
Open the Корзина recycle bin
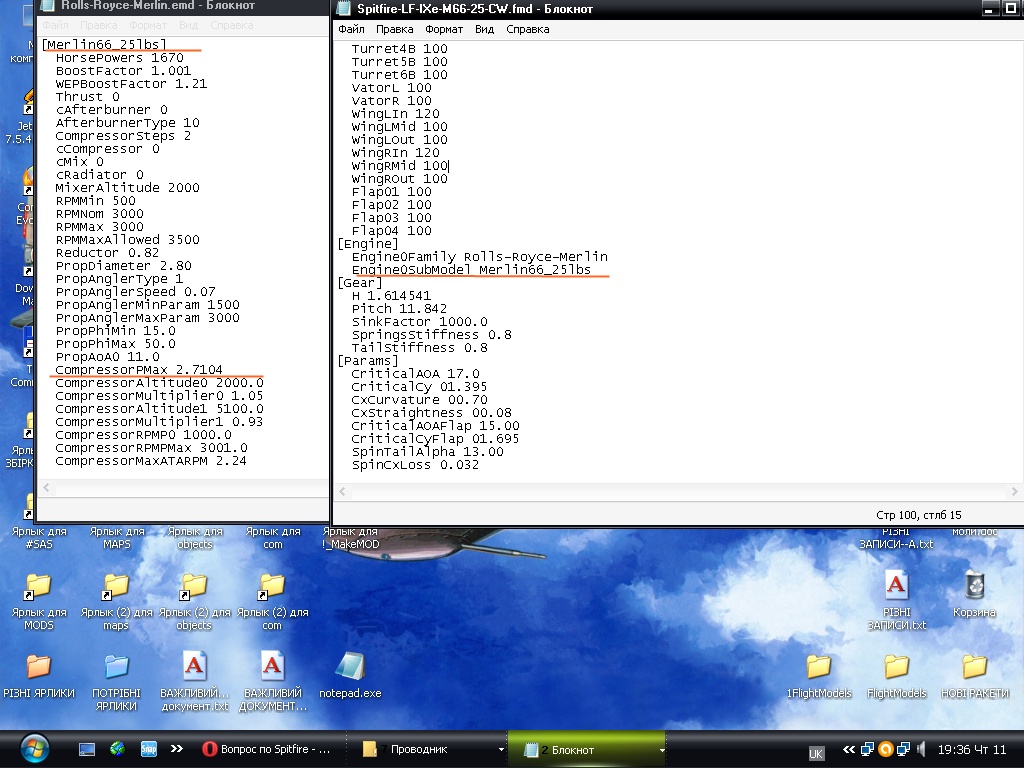pos(974,594)
